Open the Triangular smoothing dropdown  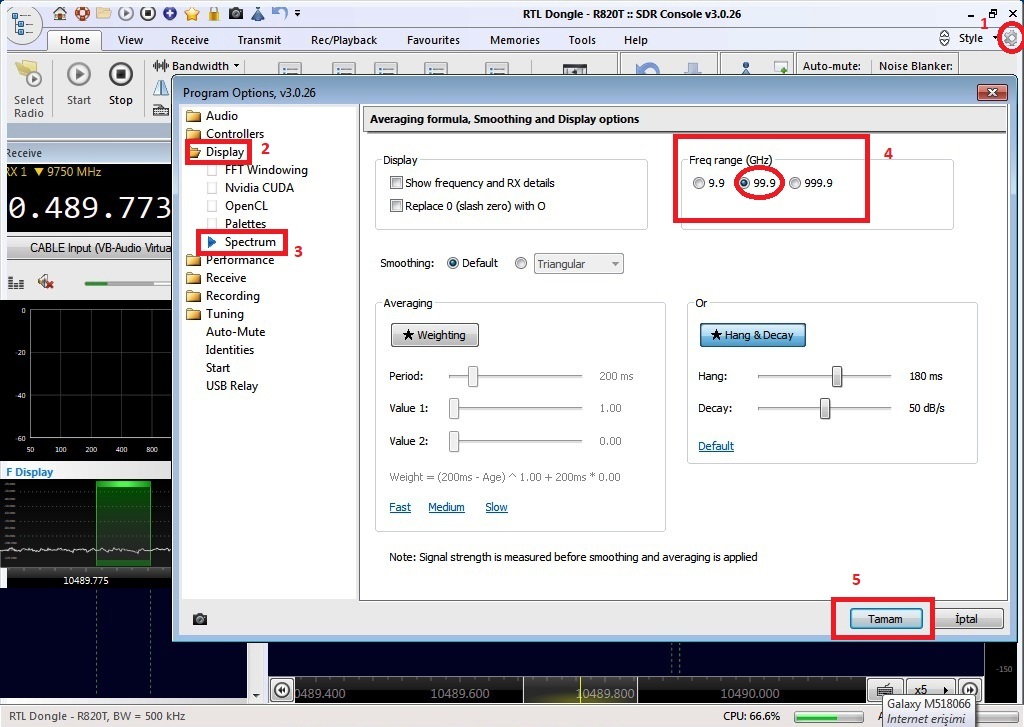pyautogui.click(x=579, y=264)
